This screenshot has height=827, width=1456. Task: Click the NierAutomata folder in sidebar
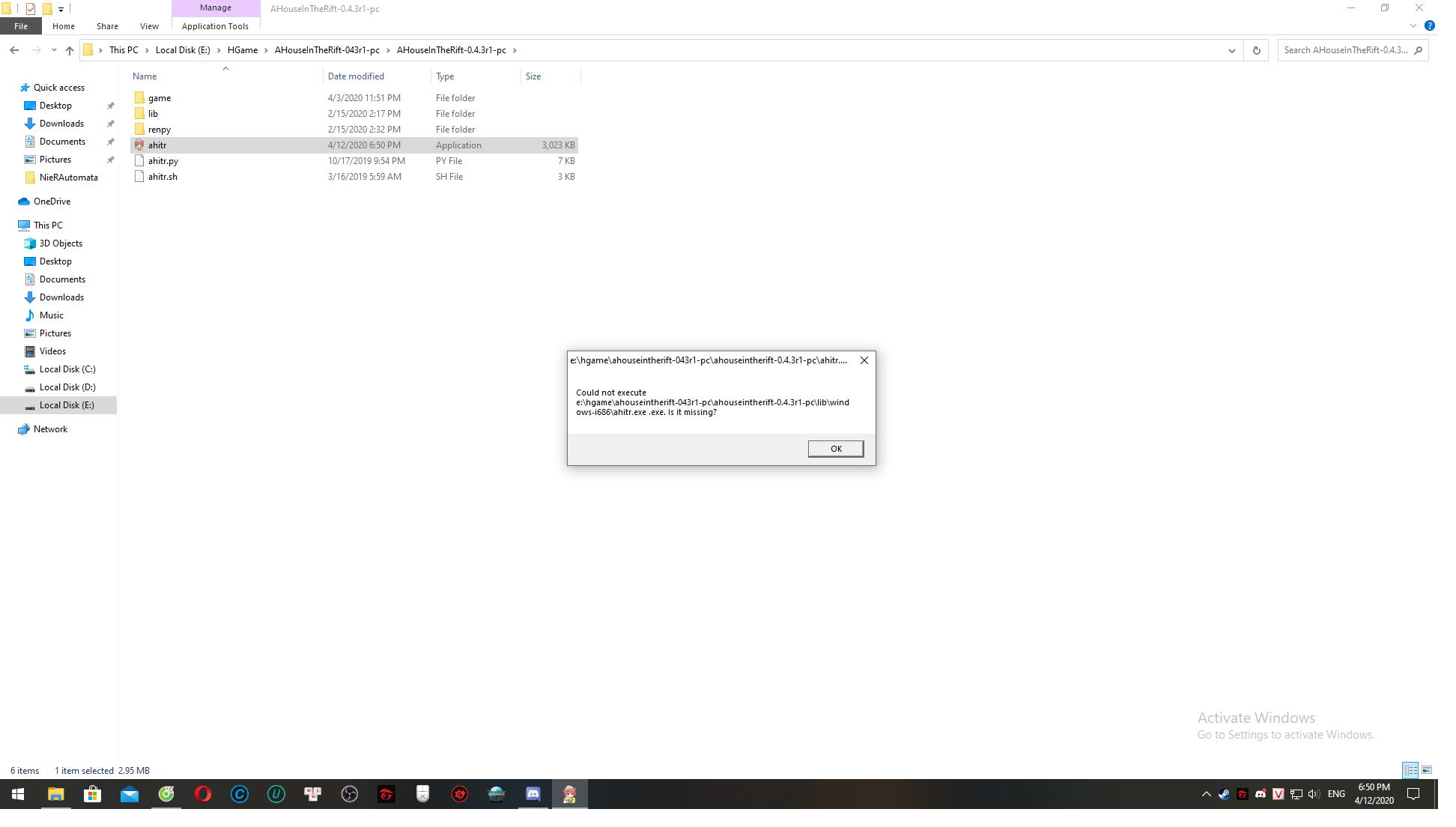[x=67, y=176]
